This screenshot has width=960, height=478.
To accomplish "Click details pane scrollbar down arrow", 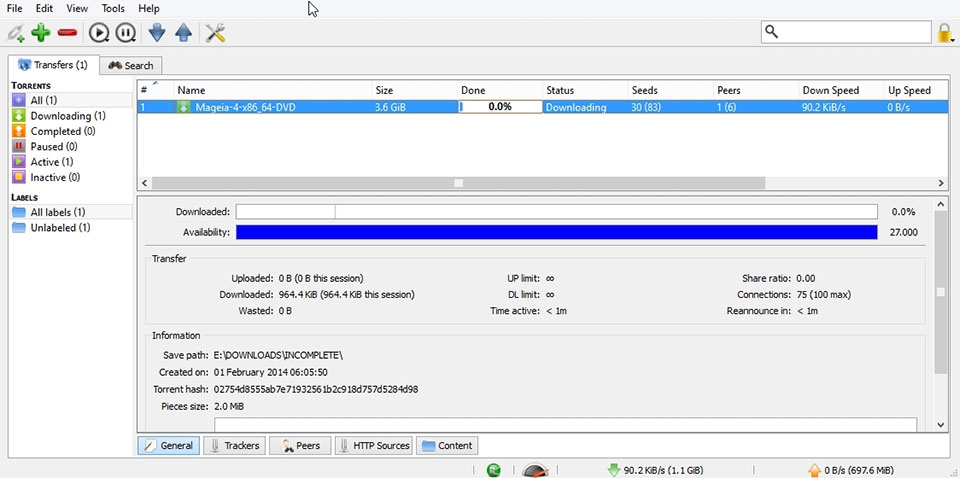I will click(941, 424).
